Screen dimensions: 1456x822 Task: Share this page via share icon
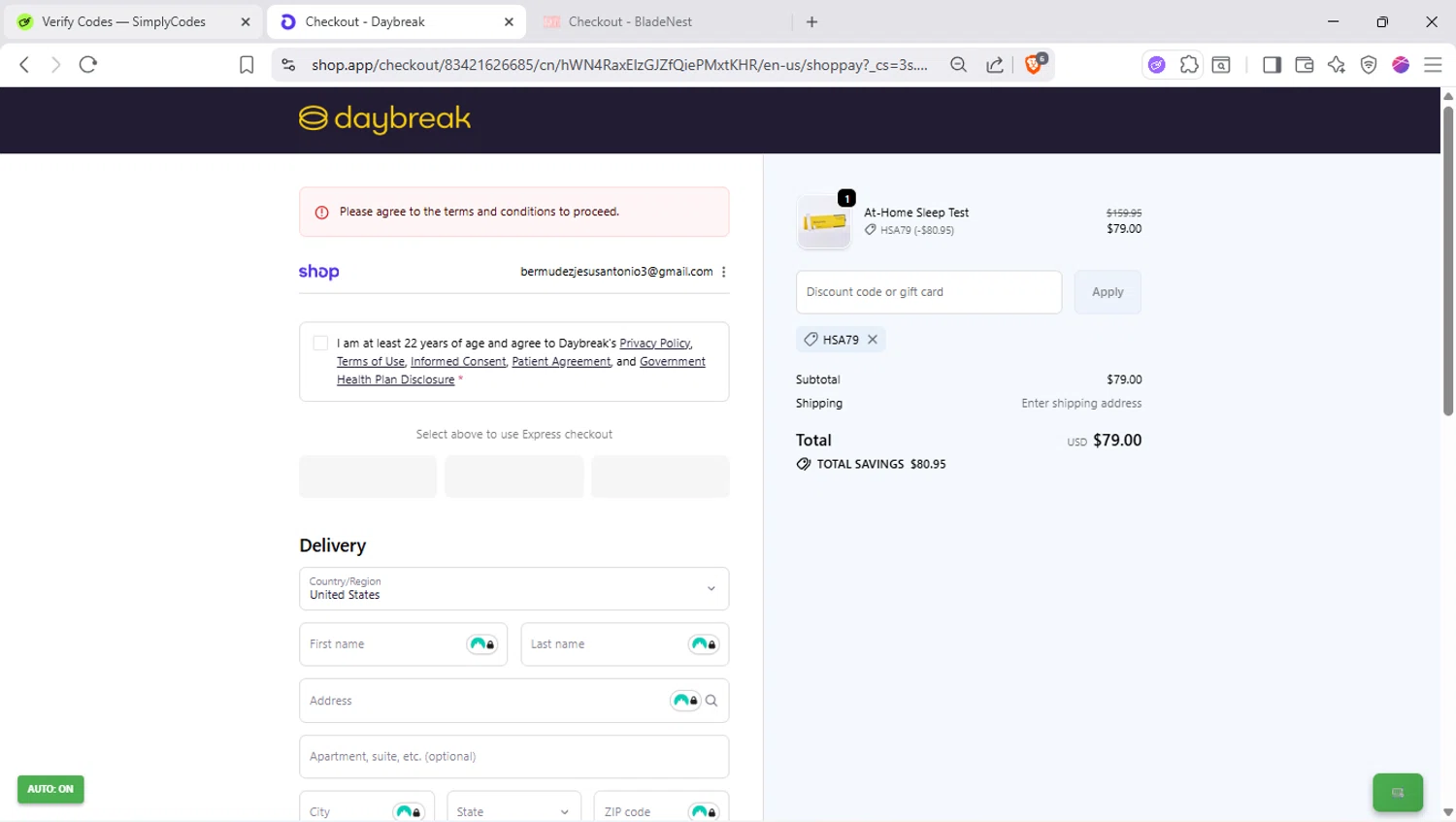(995, 65)
